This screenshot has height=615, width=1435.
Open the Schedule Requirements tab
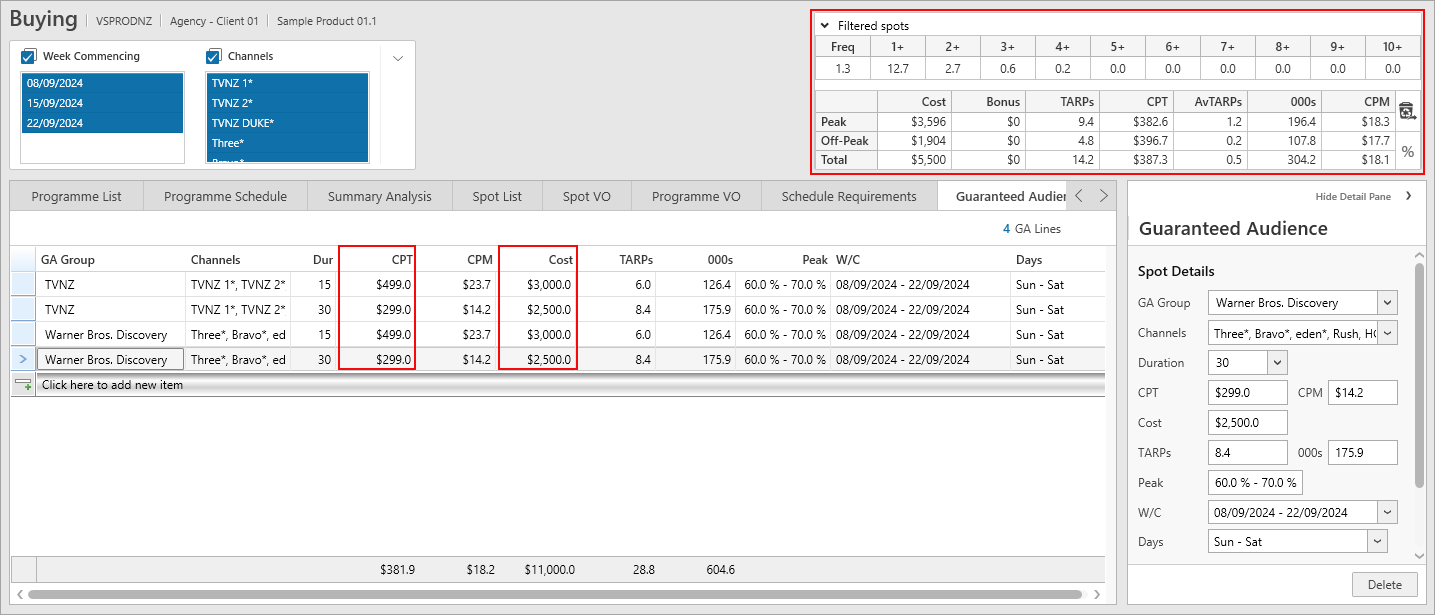pos(849,196)
